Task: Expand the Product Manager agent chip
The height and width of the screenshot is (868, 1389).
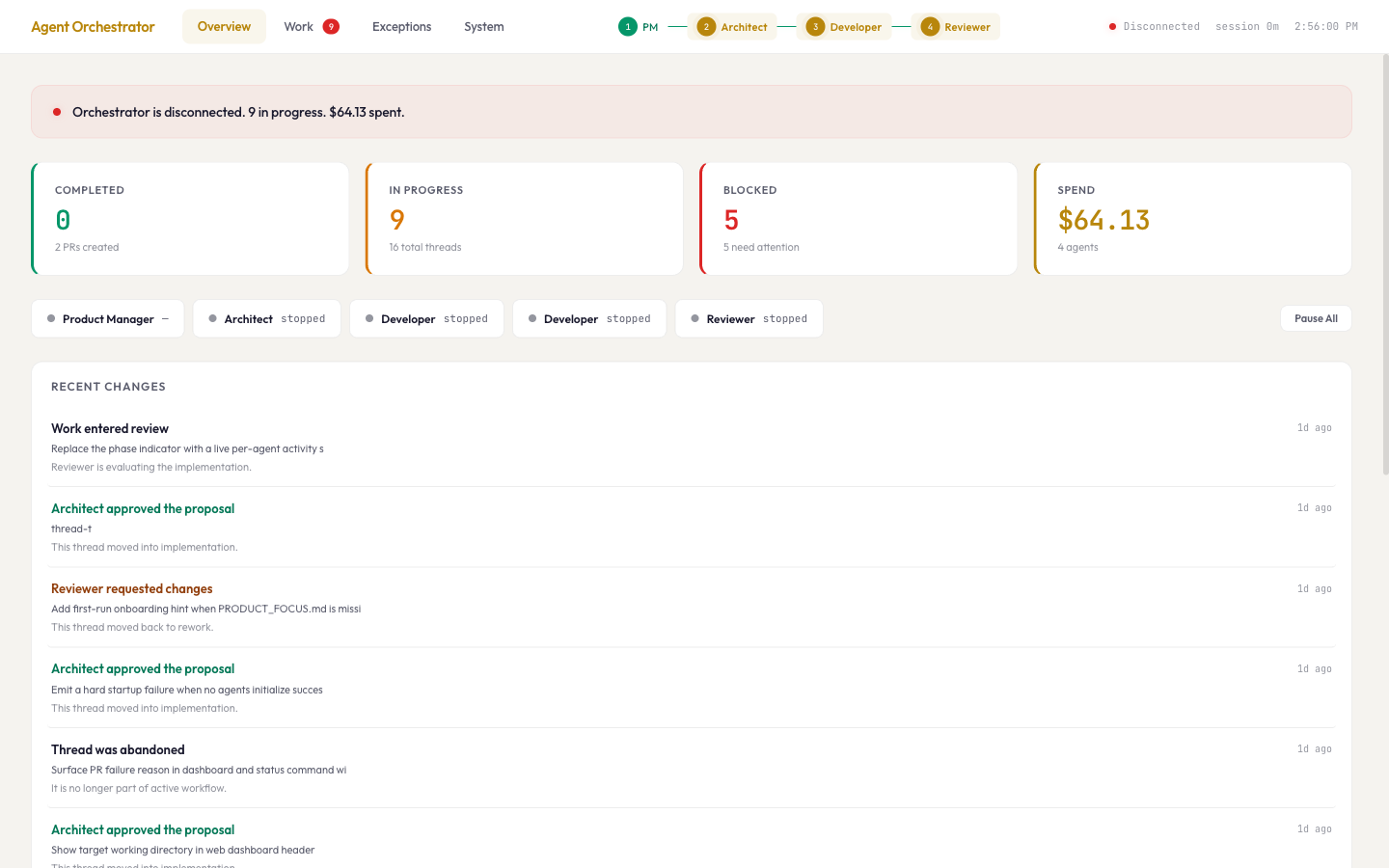Action: [x=107, y=318]
